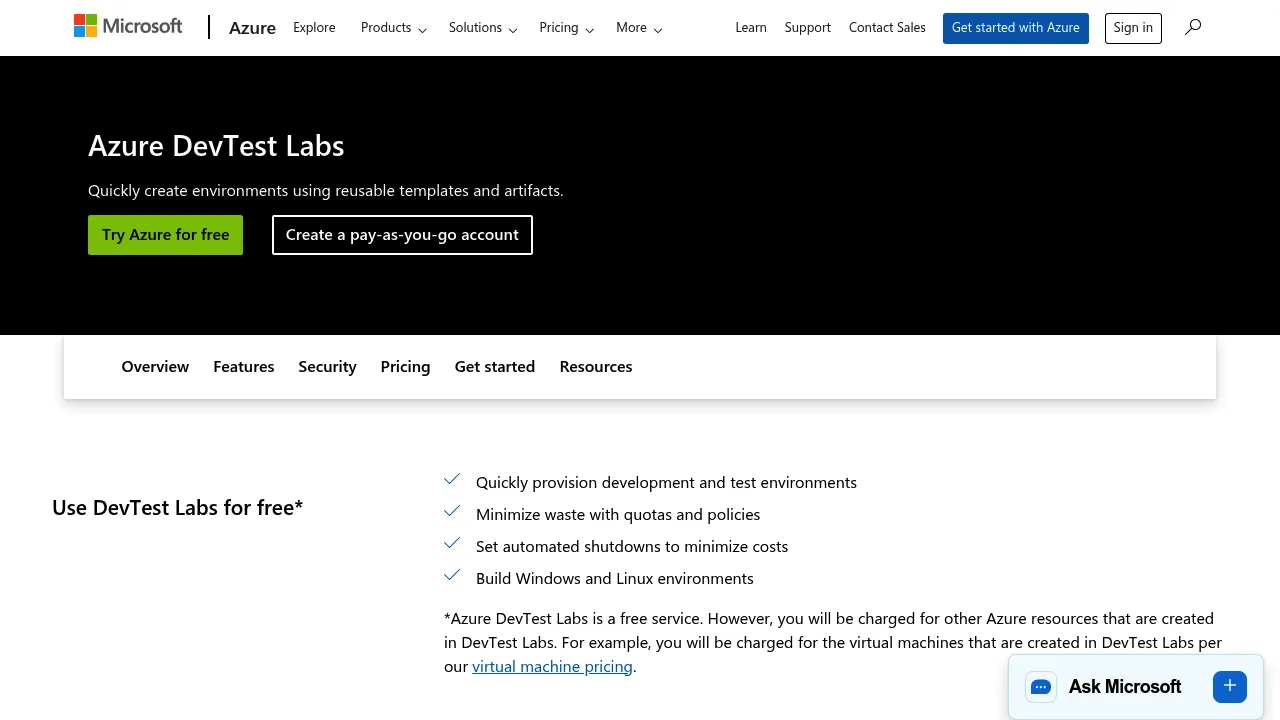The width and height of the screenshot is (1280, 720).
Task: Open the Solutions dropdown menu
Action: click(x=483, y=28)
